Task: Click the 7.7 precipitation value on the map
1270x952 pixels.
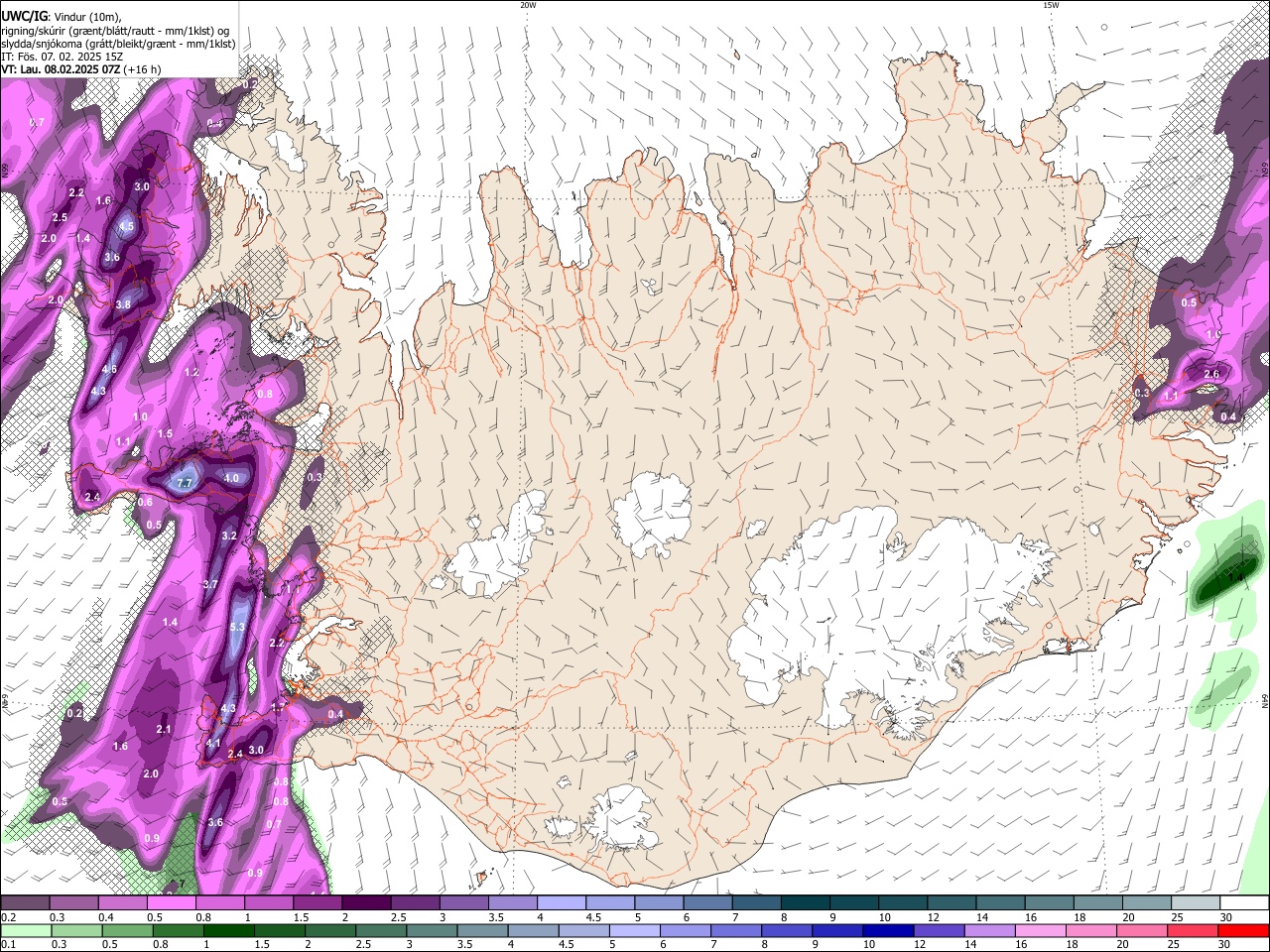Action: click(184, 483)
